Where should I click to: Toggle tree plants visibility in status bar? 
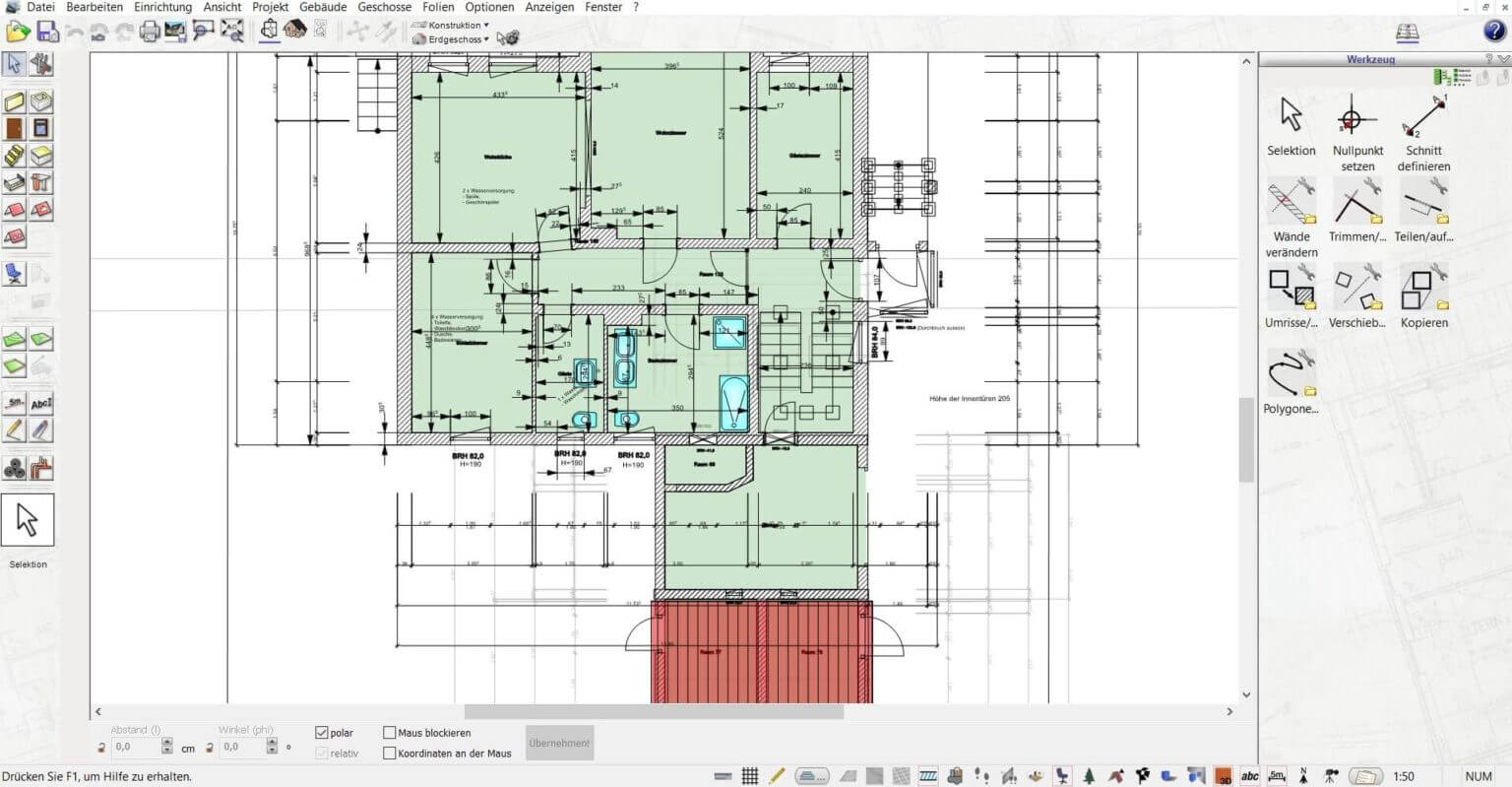click(1089, 776)
